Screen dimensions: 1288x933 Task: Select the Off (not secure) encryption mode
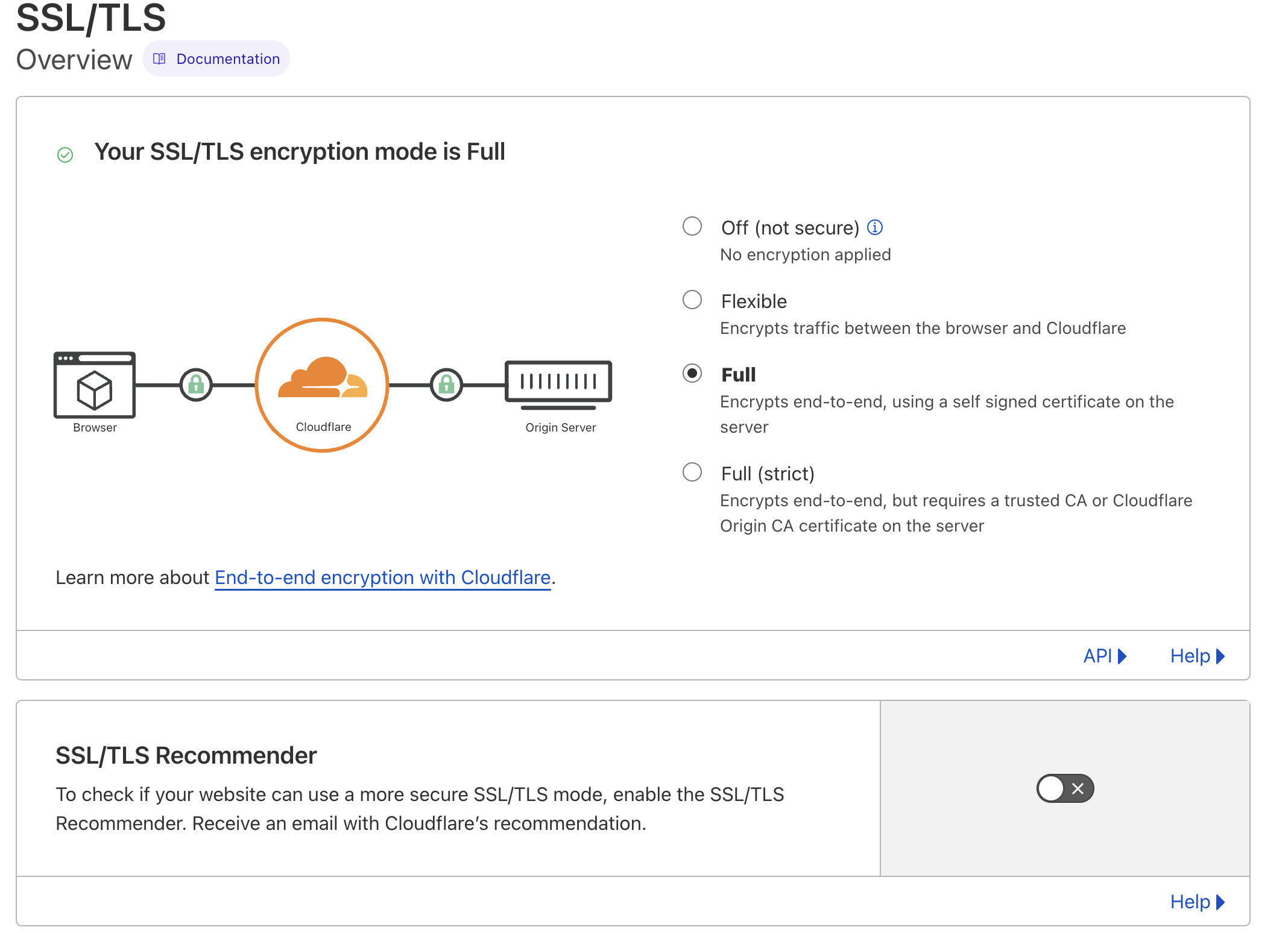tap(692, 227)
